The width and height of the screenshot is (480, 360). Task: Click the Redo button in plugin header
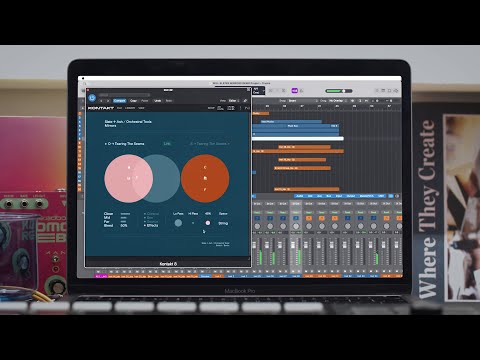(x=169, y=101)
